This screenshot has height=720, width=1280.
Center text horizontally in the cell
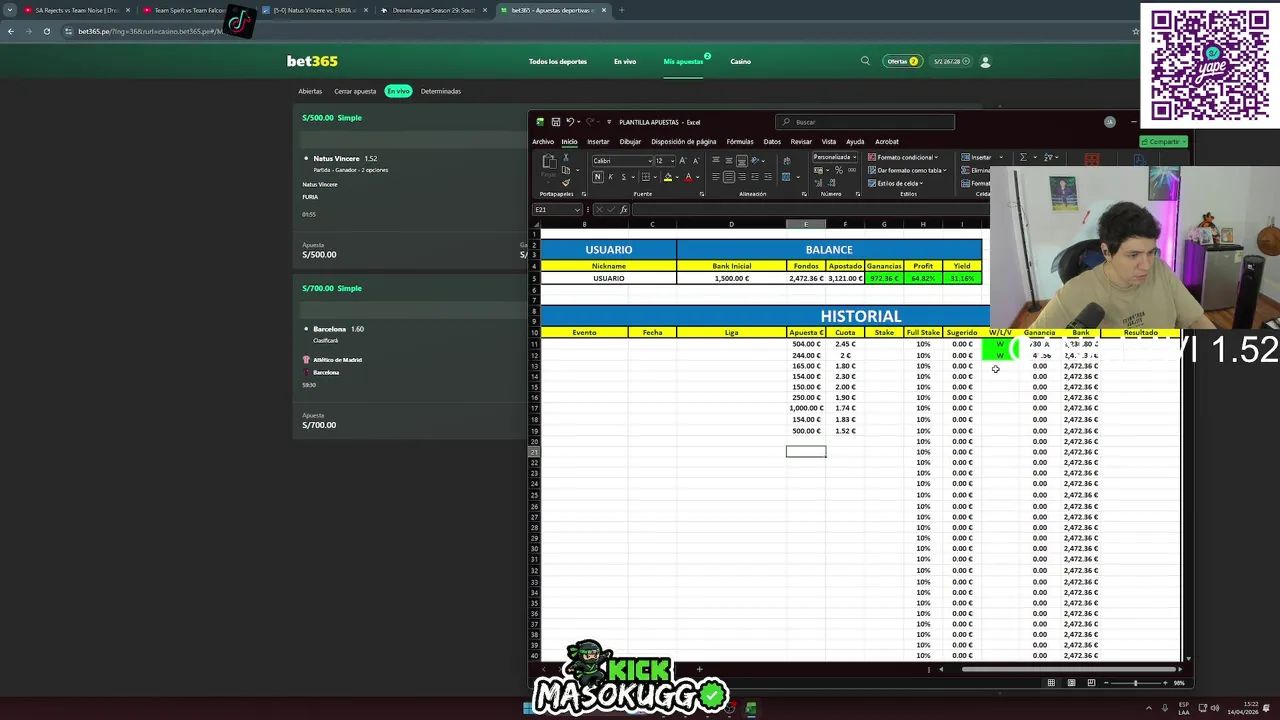[x=729, y=177]
